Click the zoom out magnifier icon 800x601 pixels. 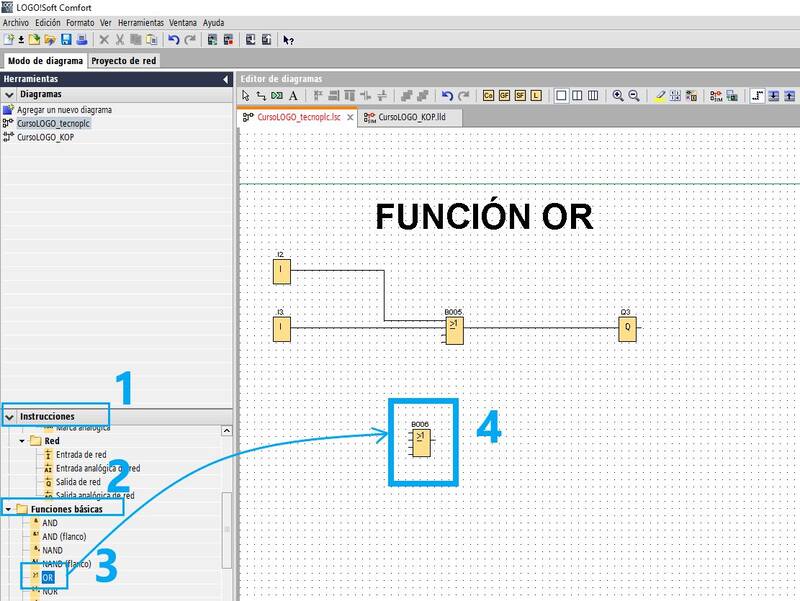tap(634, 96)
